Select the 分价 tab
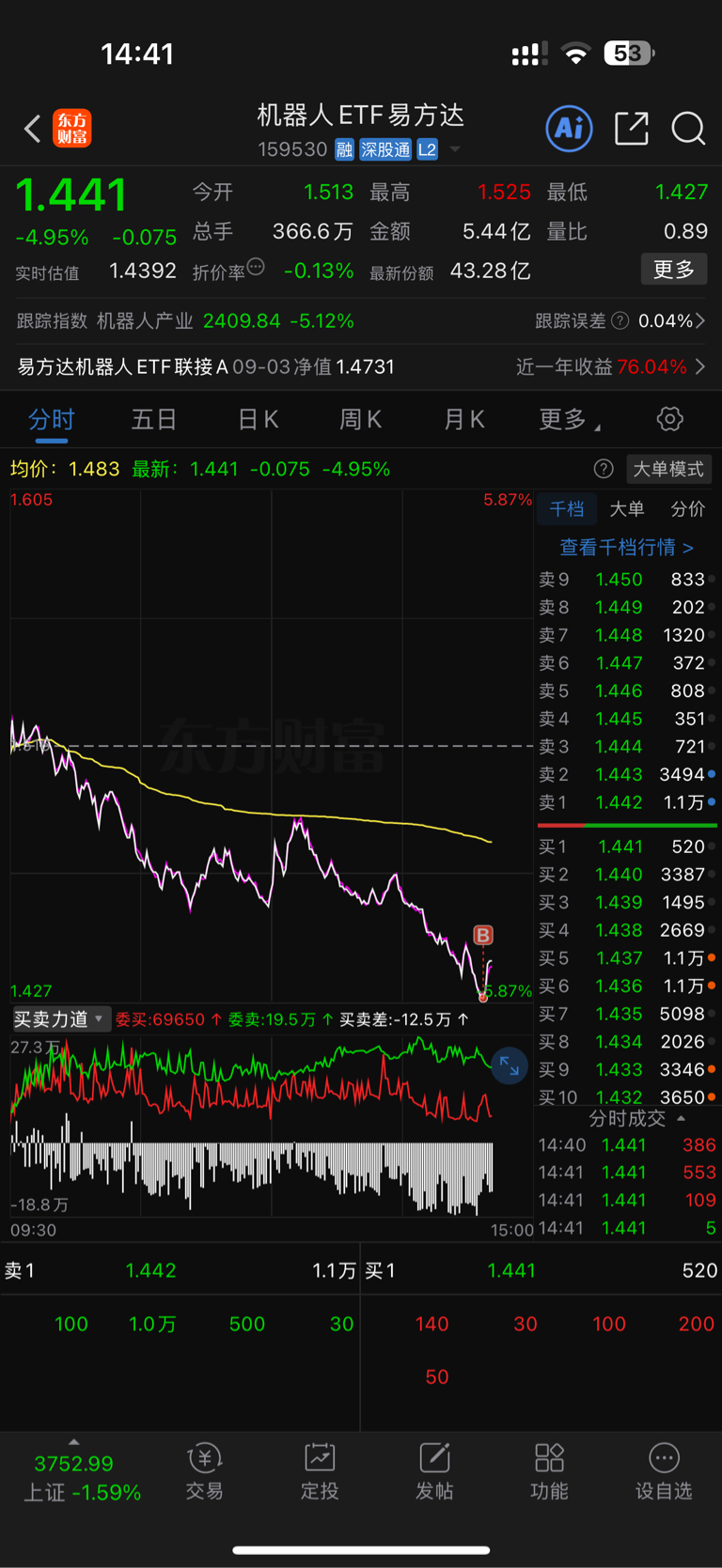722x1568 pixels. coord(687,508)
